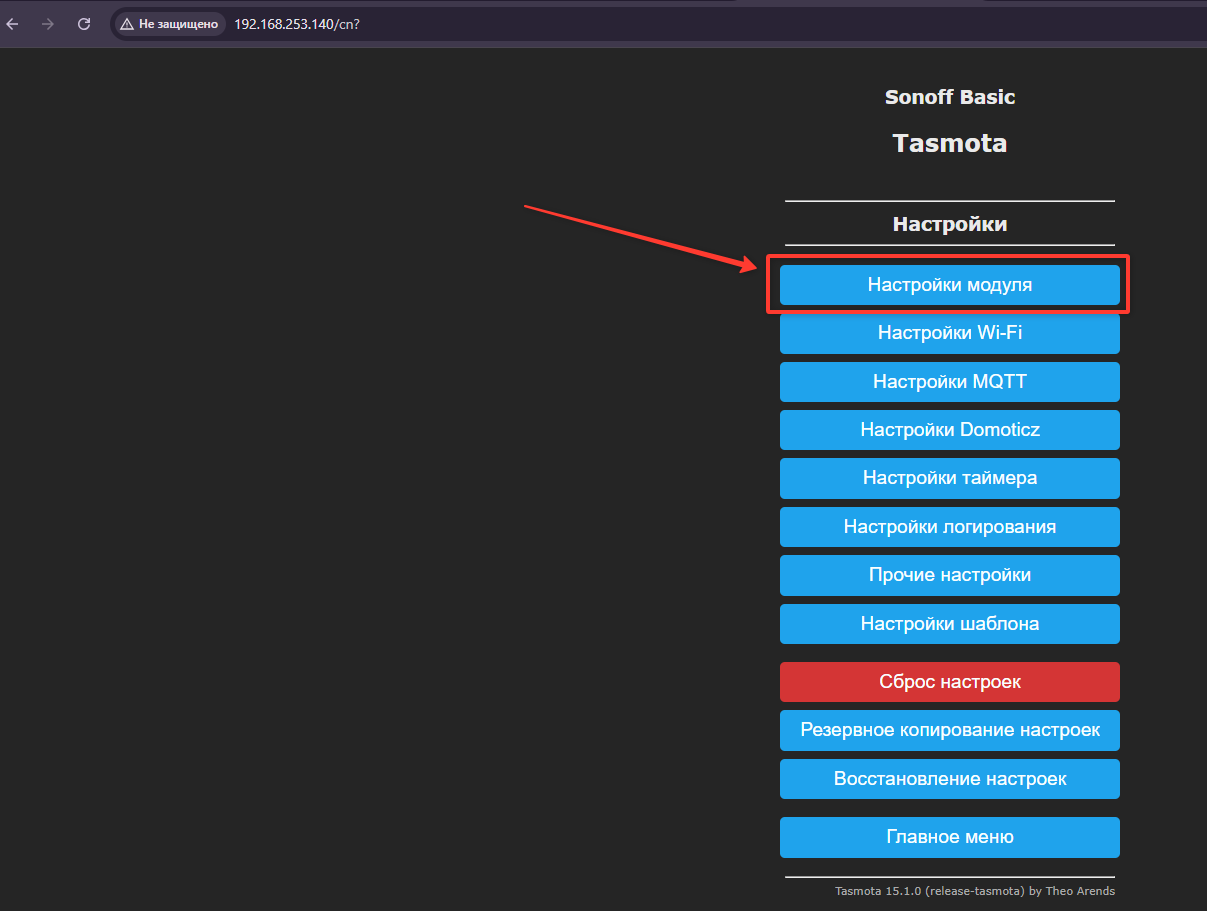Click the red 'Сброс настроек' button
This screenshot has height=911, width=1207.
(950, 682)
